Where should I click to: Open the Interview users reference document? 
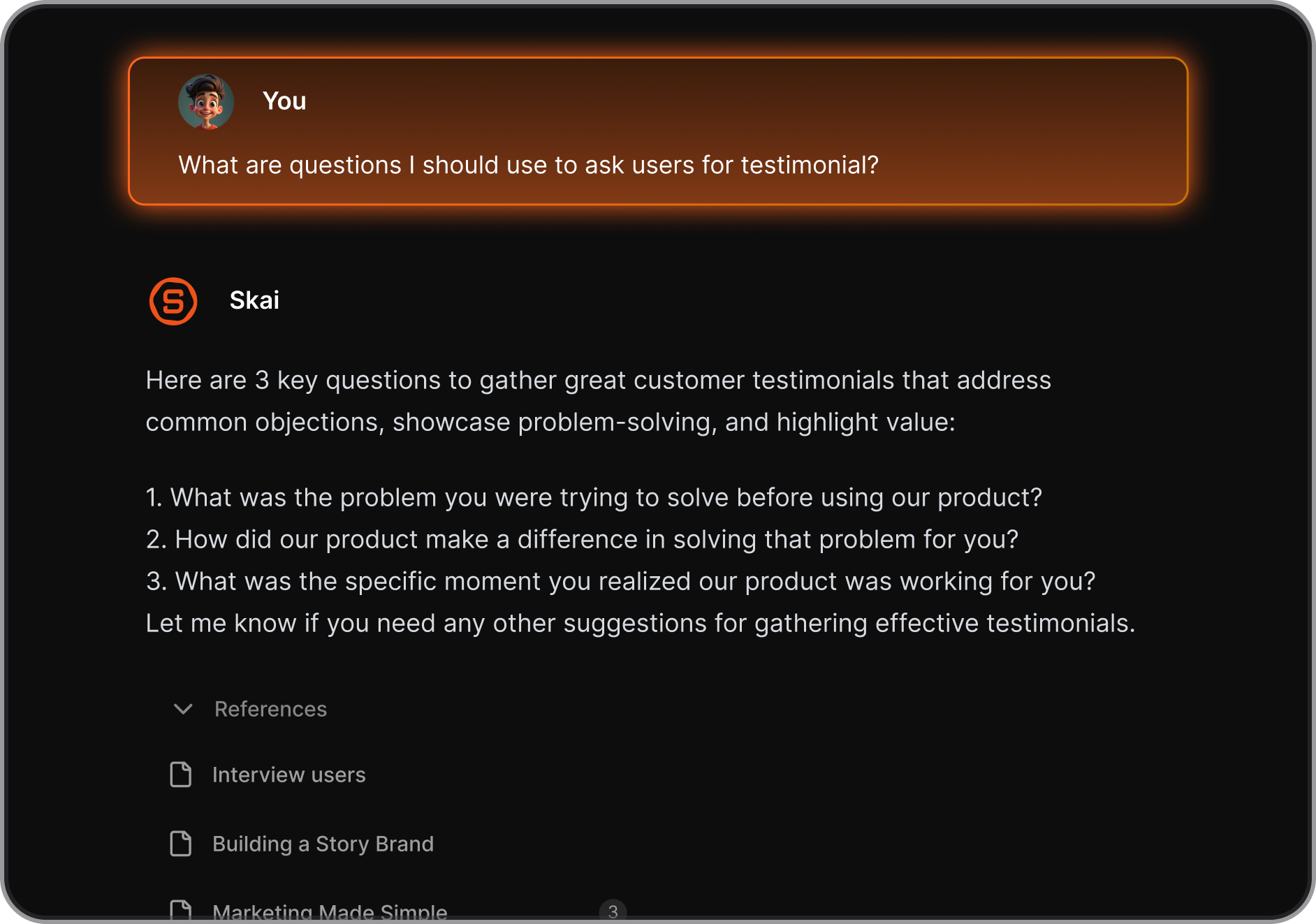pyautogui.click(x=288, y=774)
